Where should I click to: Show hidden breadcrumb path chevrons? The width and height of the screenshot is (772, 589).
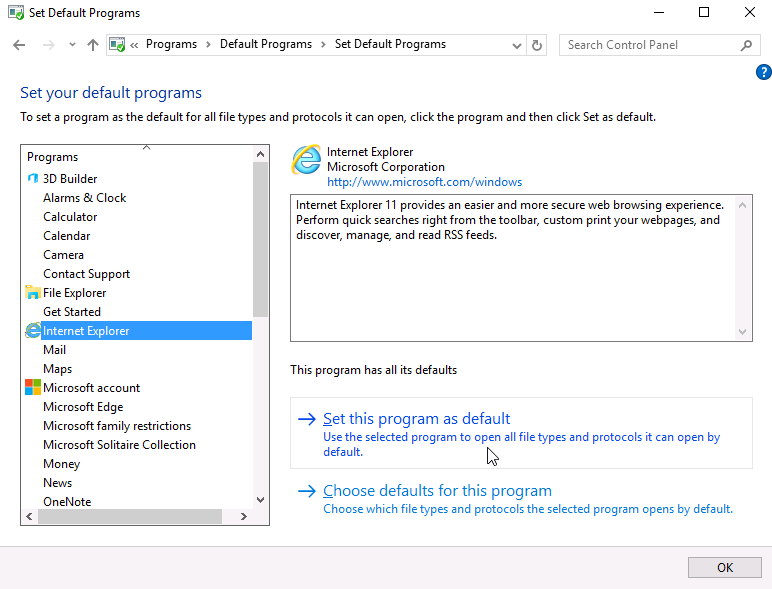[x=134, y=45]
